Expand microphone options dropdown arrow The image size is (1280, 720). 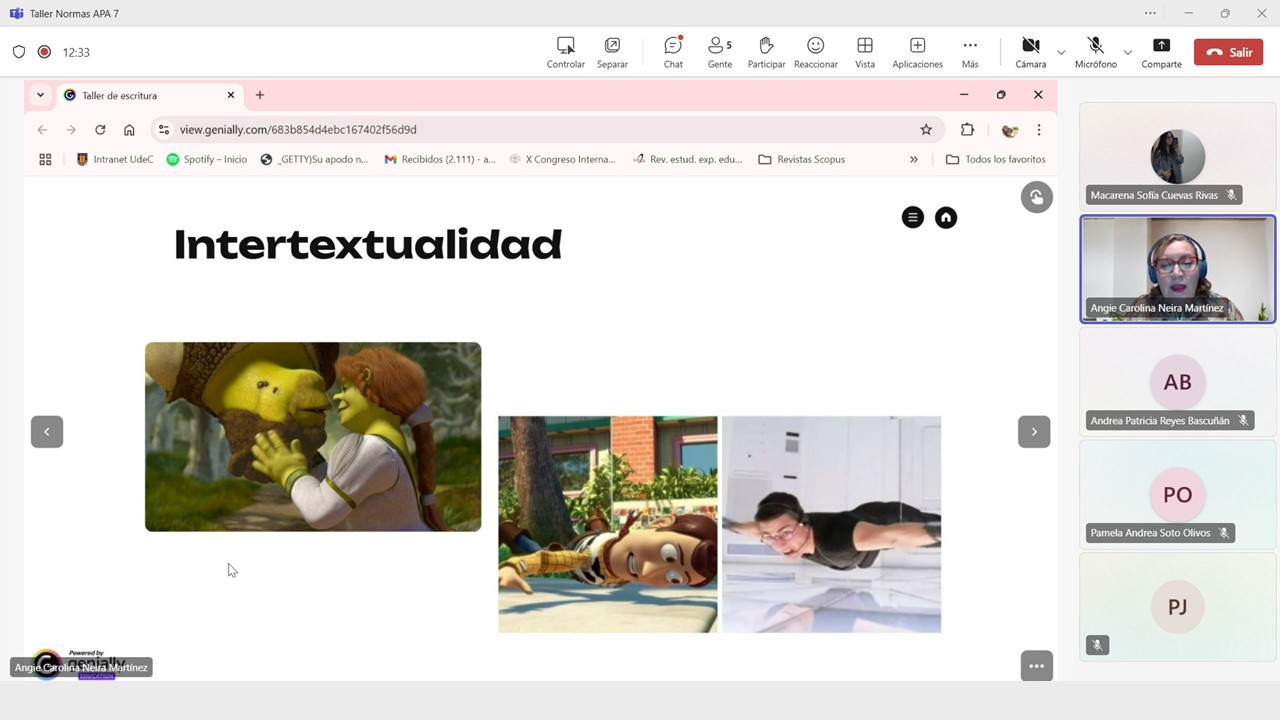pos(1128,52)
